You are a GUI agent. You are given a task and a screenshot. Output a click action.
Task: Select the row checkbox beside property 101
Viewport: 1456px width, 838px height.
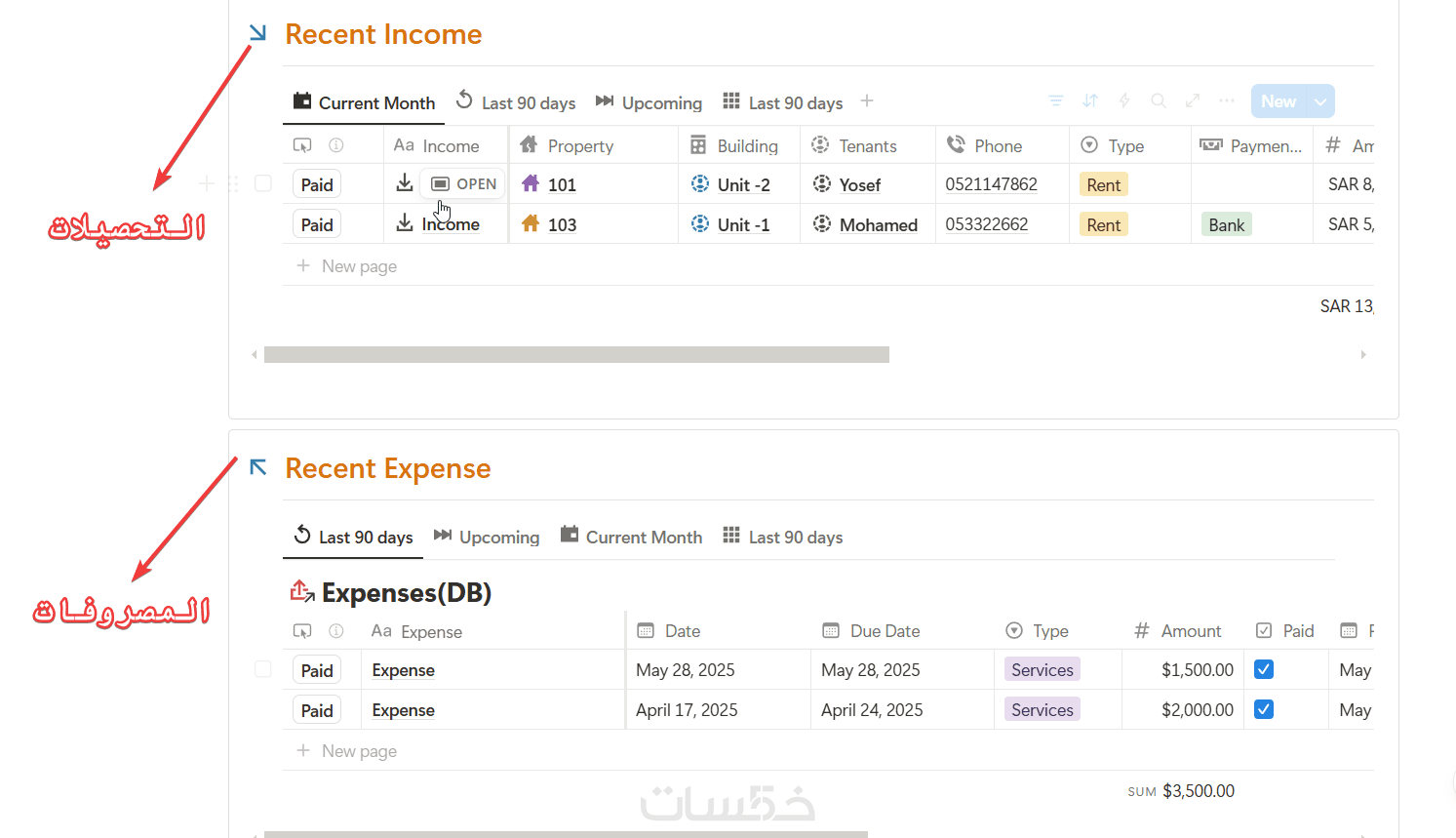click(x=263, y=183)
